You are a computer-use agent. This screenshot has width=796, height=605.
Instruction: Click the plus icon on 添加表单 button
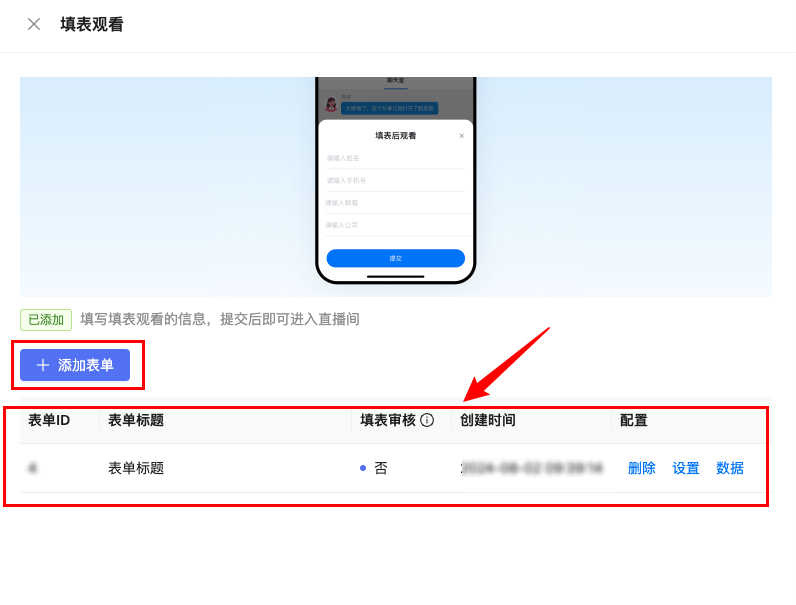coord(43,365)
